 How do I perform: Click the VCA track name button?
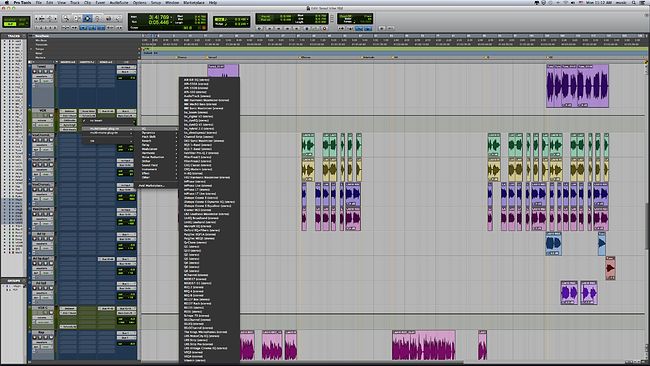coord(43,111)
